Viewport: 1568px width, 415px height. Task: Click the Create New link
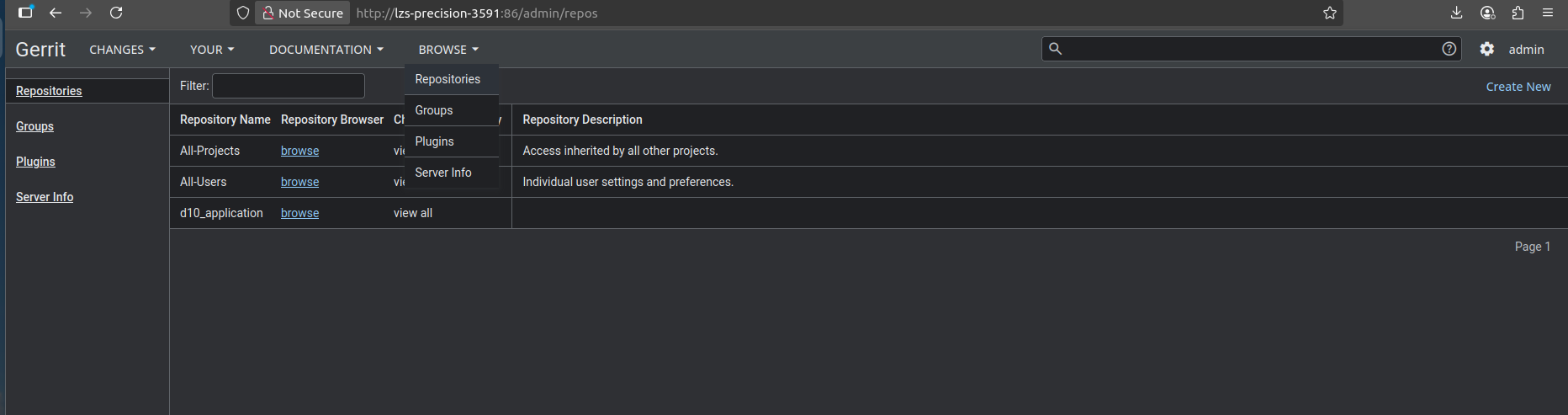[x=1518, y=87]
